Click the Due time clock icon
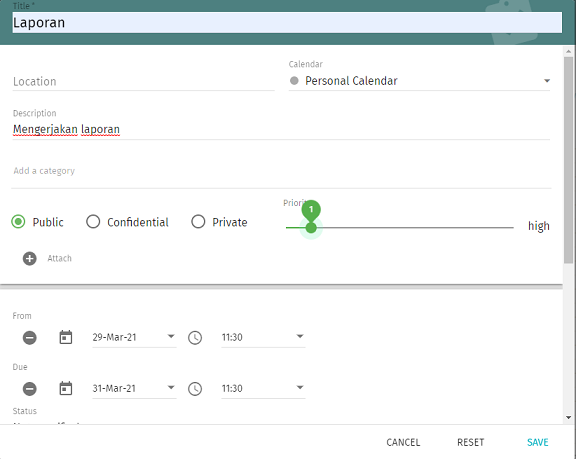The image size is (576, 459). 195,388
